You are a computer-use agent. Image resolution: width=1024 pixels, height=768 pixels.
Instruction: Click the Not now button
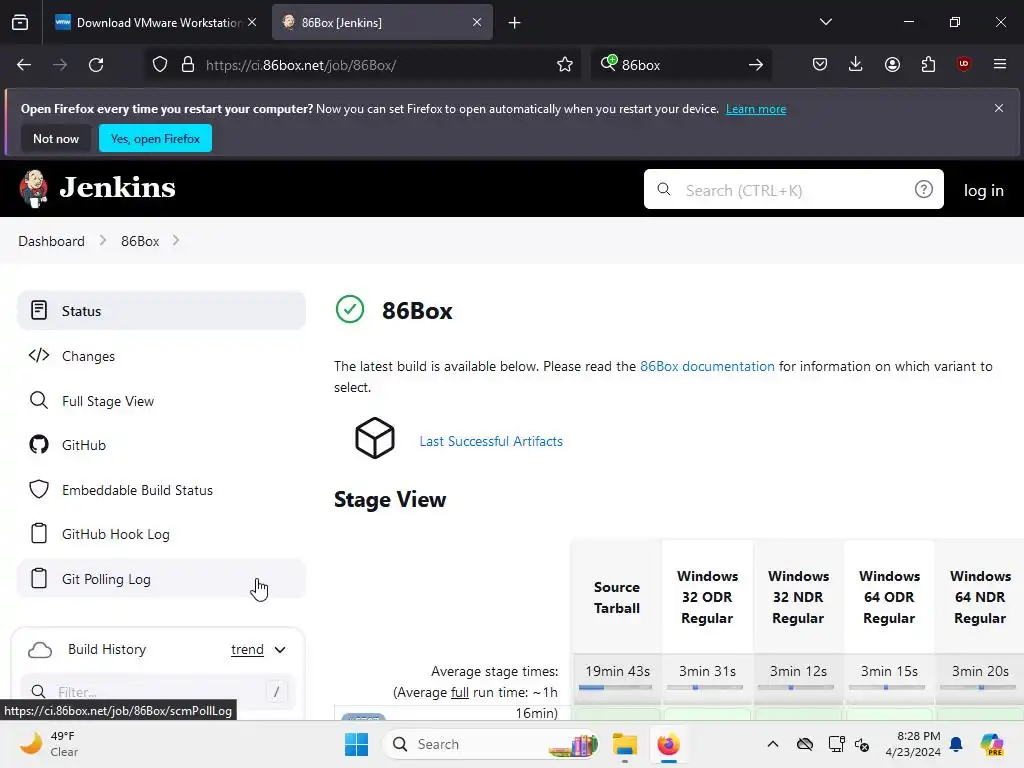coord(56,138)
